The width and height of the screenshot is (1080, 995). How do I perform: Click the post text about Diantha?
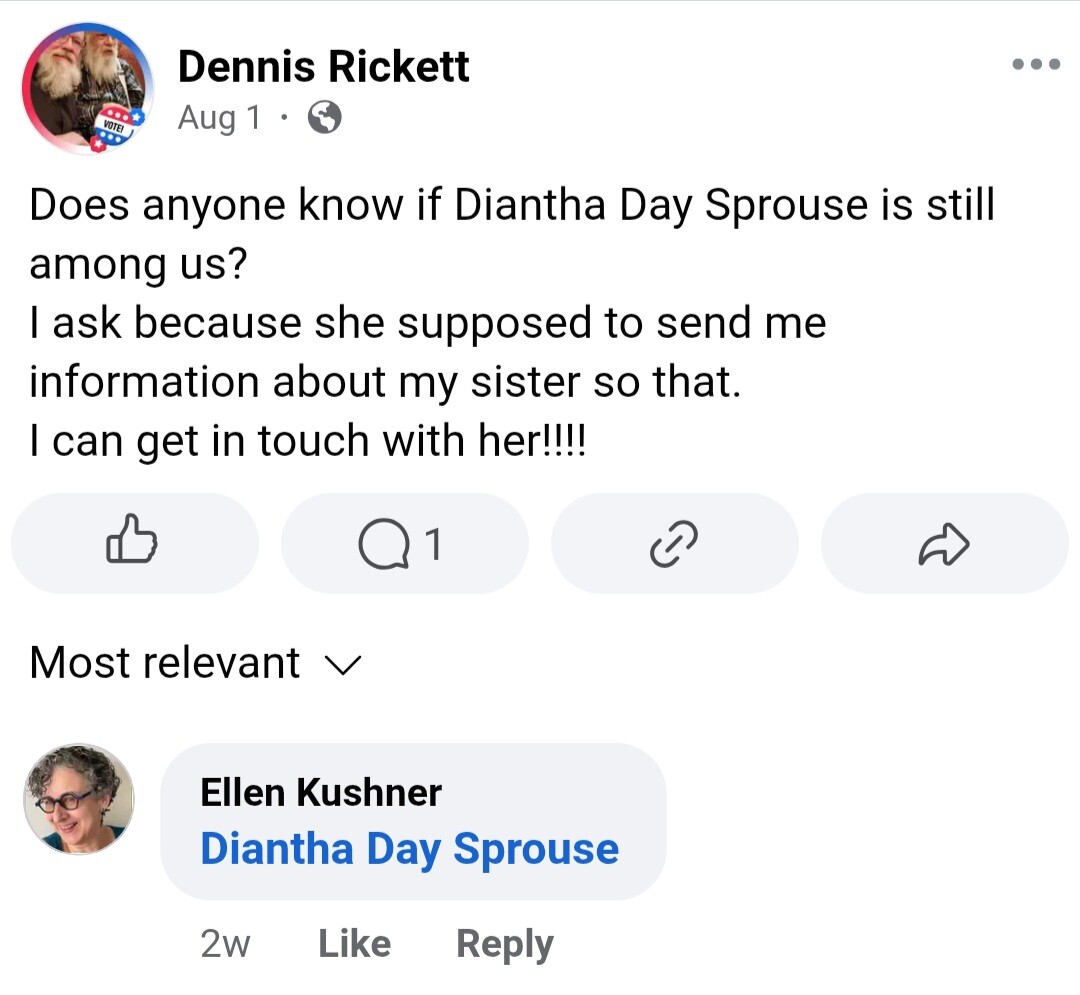(x=512, y=322)
